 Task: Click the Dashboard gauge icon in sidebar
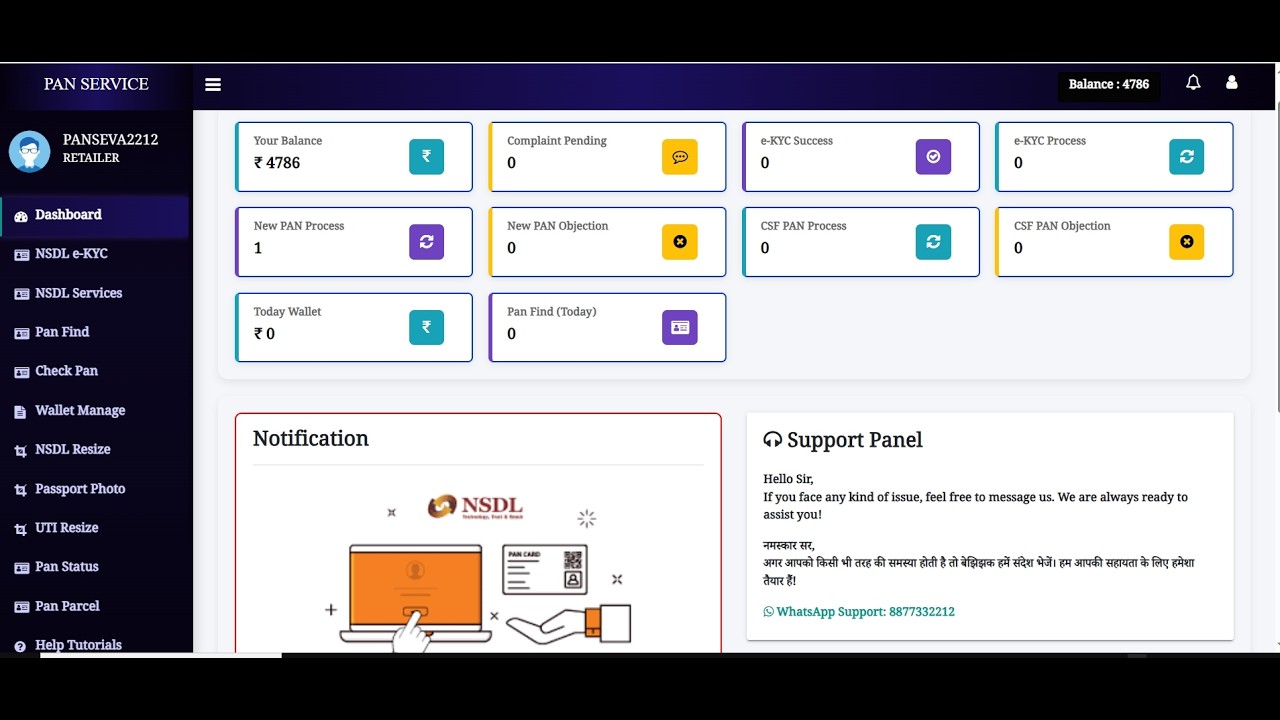click(21, 216)
